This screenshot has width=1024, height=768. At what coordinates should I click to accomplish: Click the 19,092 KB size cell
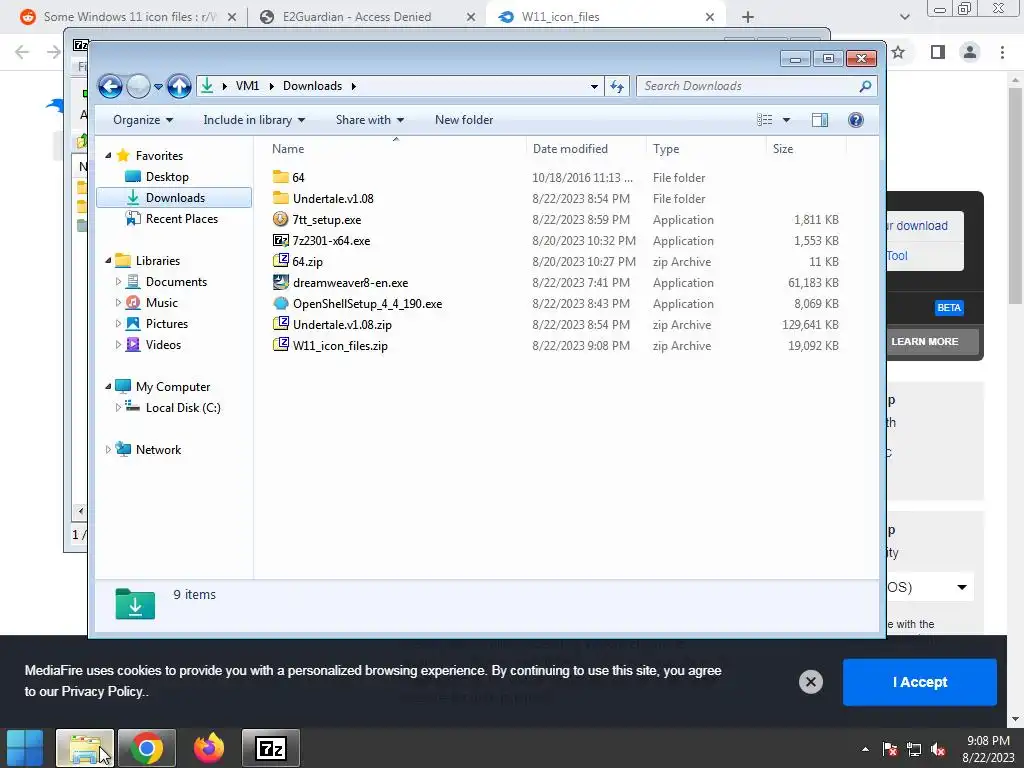tap(813, 346)
